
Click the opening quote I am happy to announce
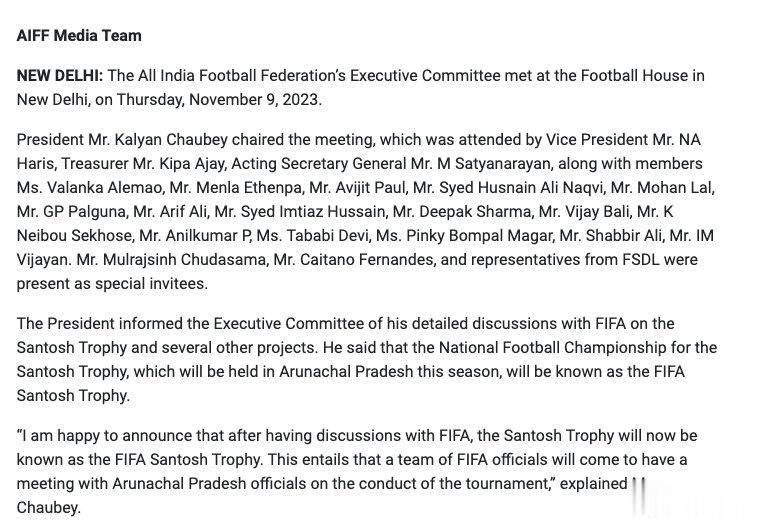(104, 435)
